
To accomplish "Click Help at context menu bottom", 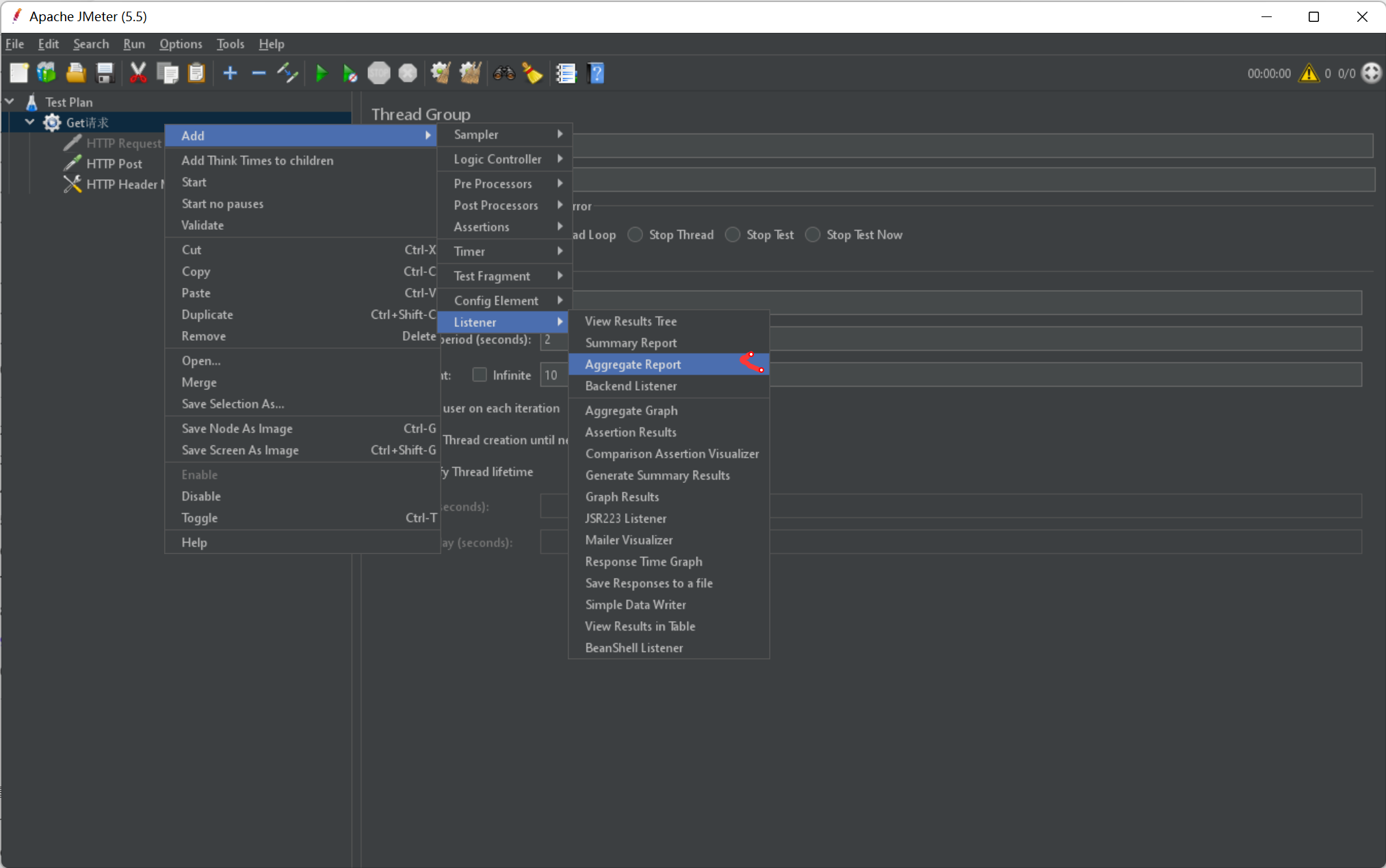I will click(x=302, y=542).
